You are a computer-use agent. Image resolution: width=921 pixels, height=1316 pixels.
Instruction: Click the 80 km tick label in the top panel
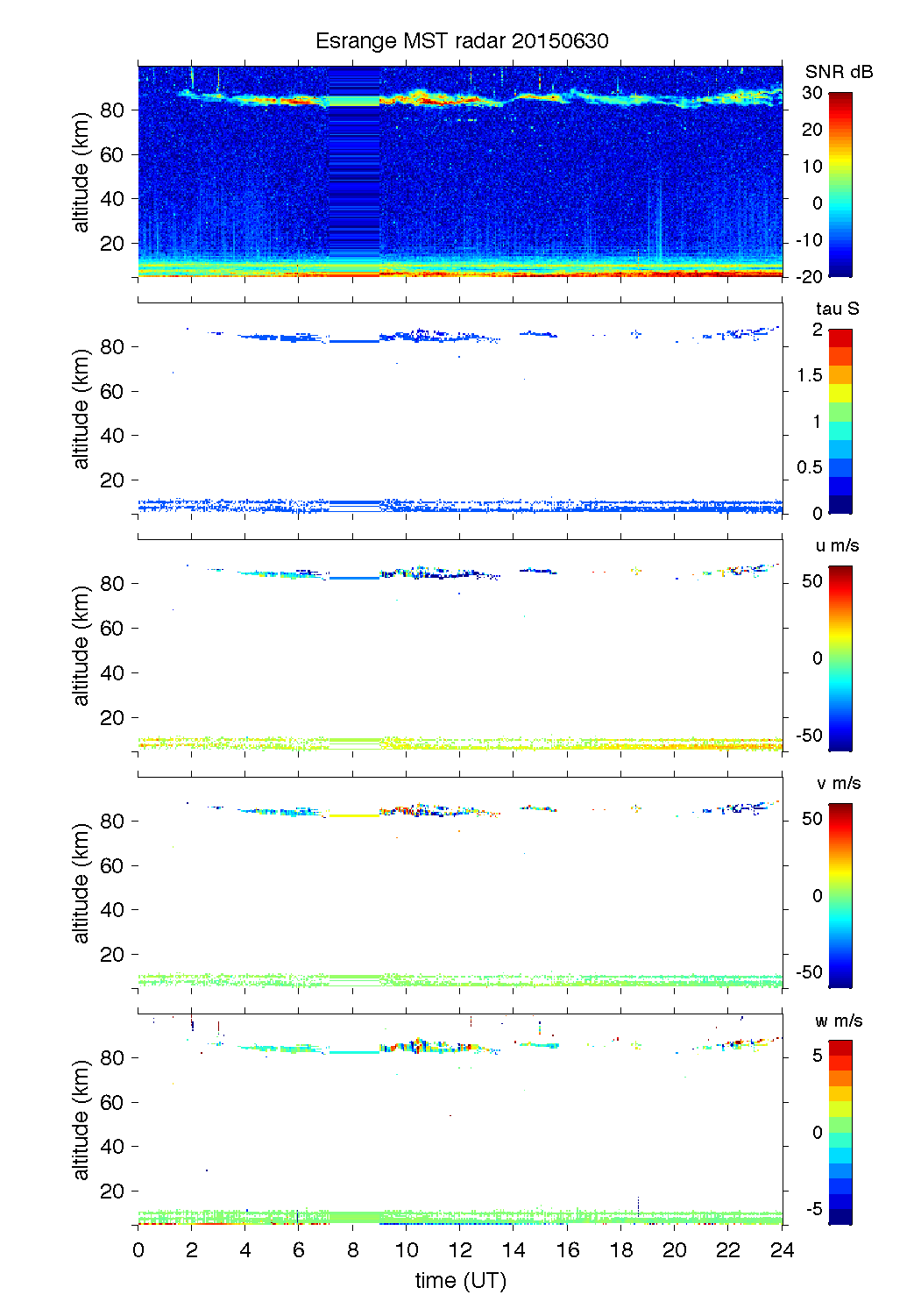tap(112, 110)
